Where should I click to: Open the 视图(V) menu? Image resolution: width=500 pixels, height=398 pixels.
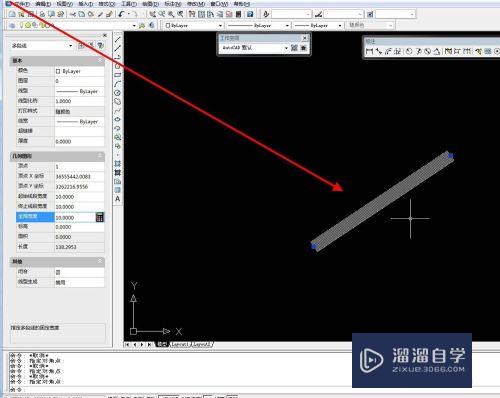[x=64, y=4]
